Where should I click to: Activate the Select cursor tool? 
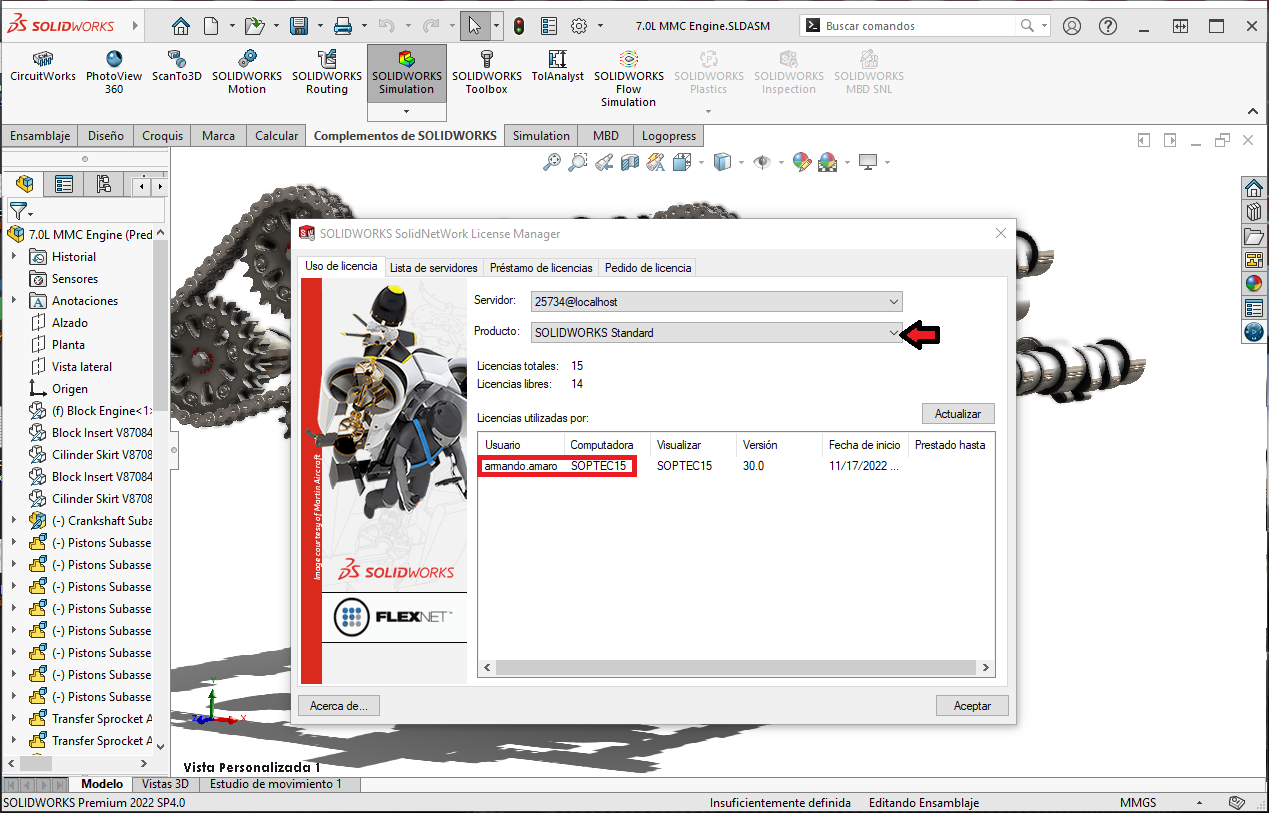[x=474, y=26]
